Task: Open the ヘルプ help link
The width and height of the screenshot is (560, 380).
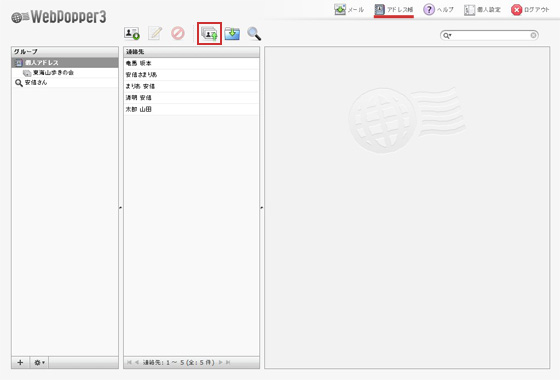Action: [x=438, y=10]
